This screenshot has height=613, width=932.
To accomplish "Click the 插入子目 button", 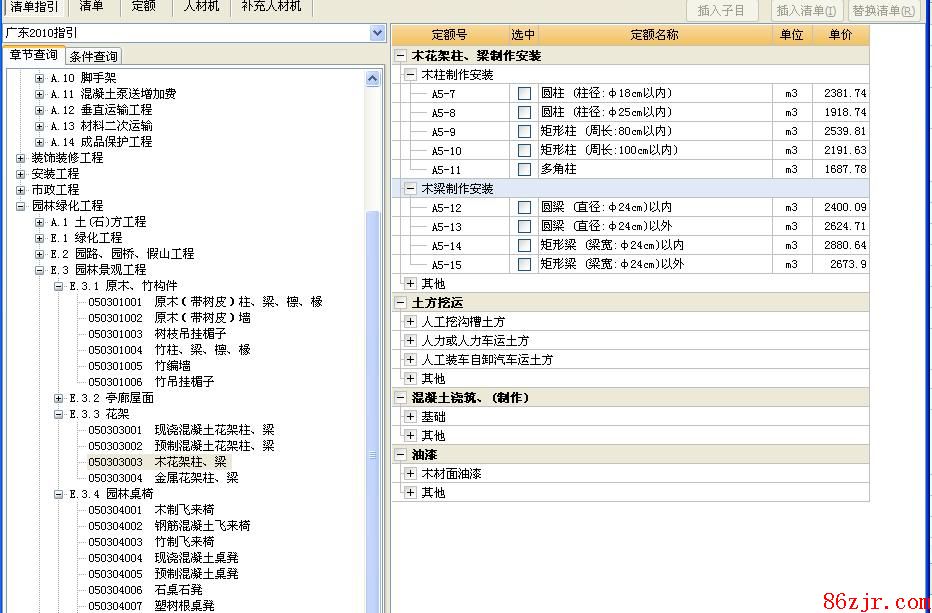I will [x=722, y=11].
